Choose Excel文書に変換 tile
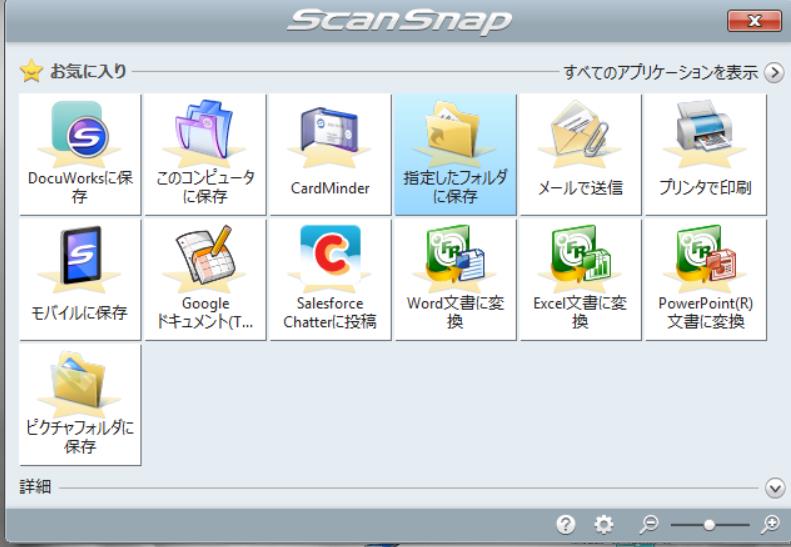Viewport: 791px width, 547px height. point(580,280)
